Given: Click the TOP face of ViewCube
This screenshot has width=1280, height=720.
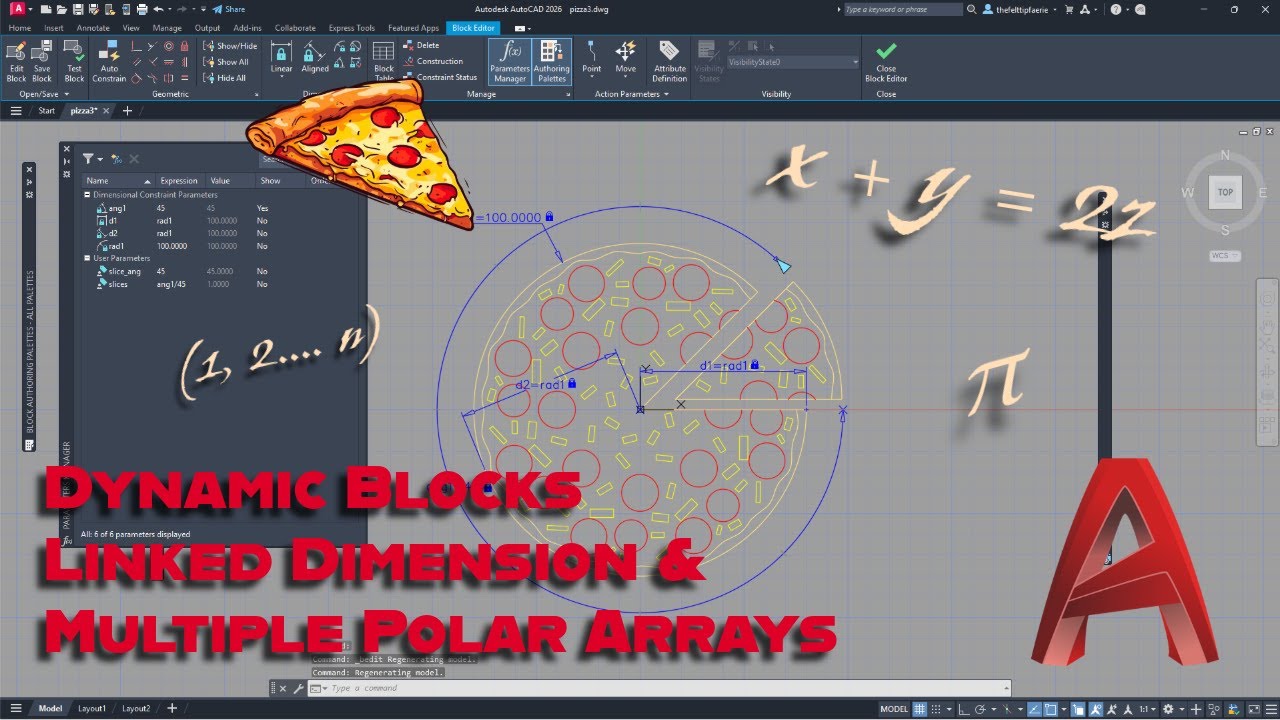Looking at the screenshot, I should 1225,192.
